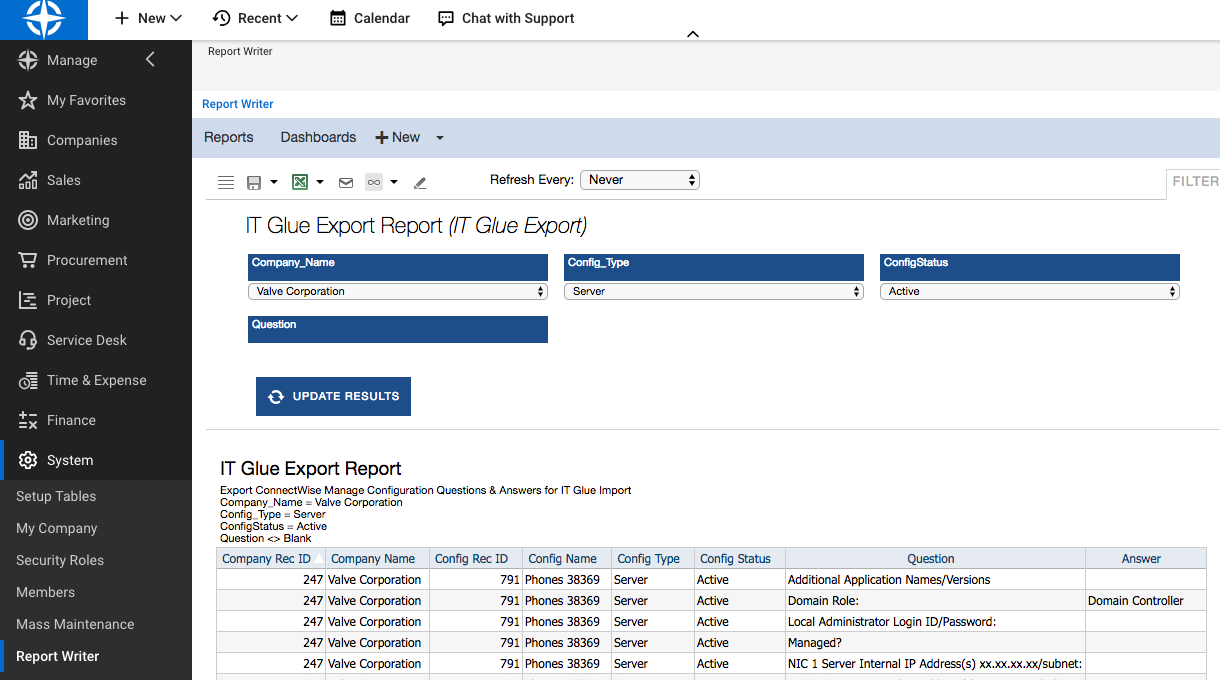Export the report to Excel

tap(299, 182)
